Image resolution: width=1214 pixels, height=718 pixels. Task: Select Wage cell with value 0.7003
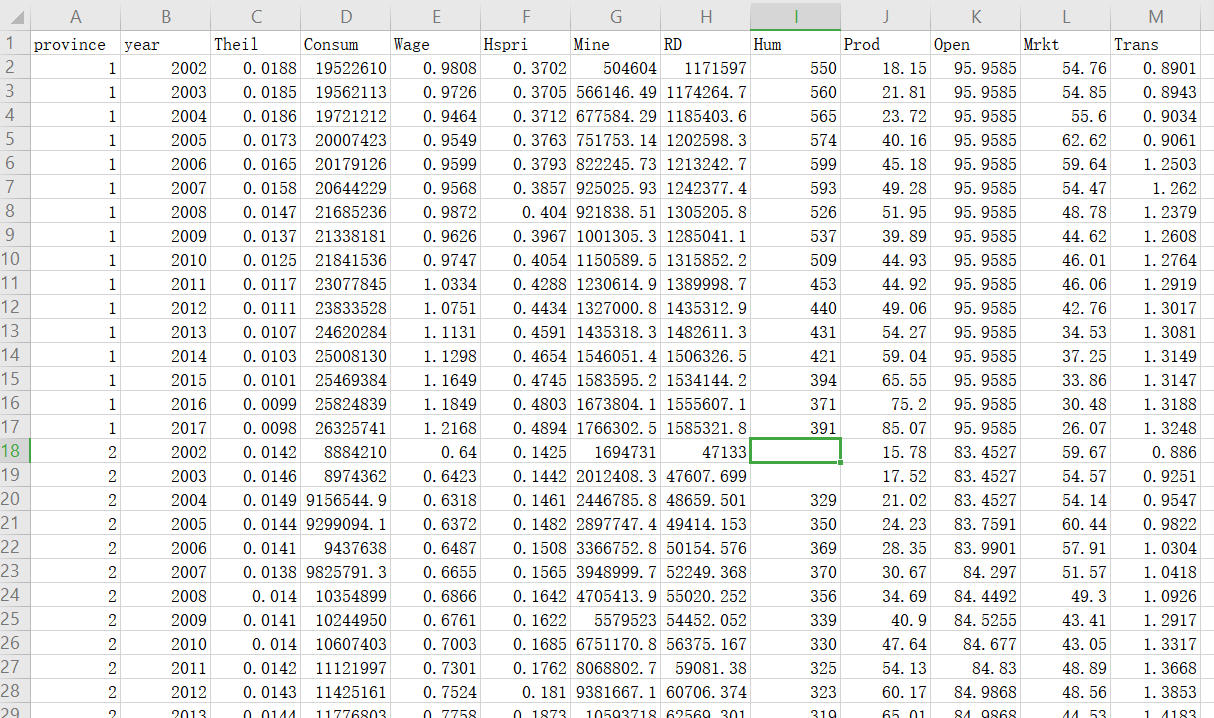click(436, 644)
